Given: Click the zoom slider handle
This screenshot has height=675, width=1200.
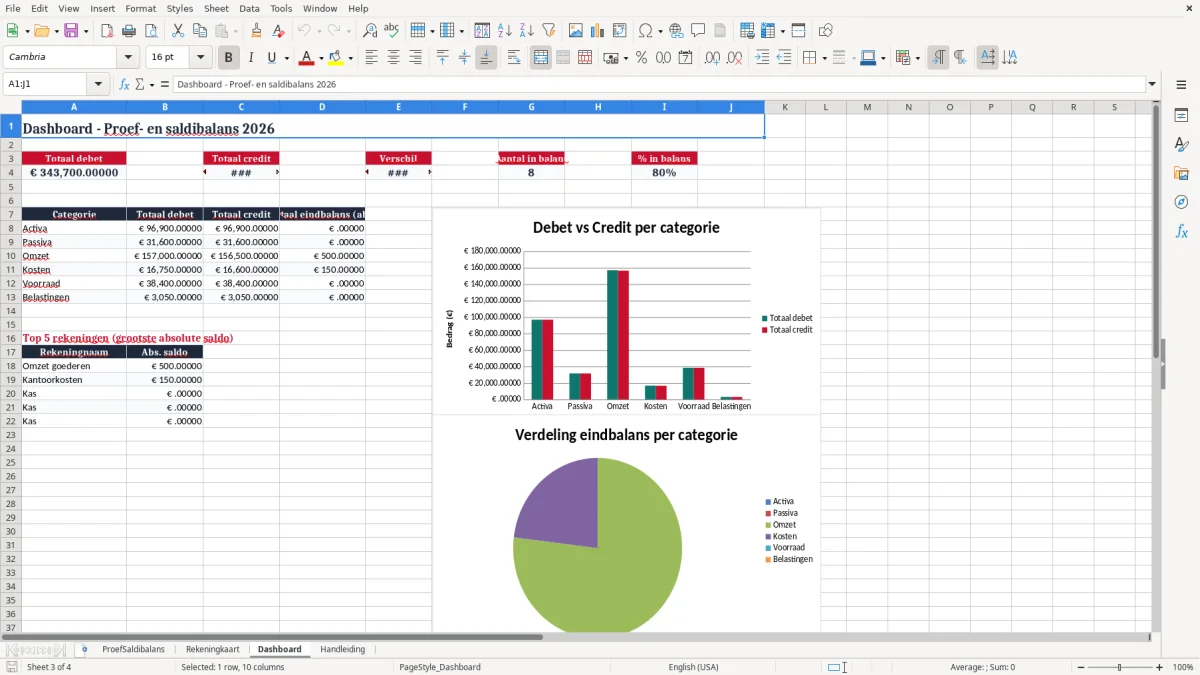Looking at the screenshot, I should tap(1120, 667).
